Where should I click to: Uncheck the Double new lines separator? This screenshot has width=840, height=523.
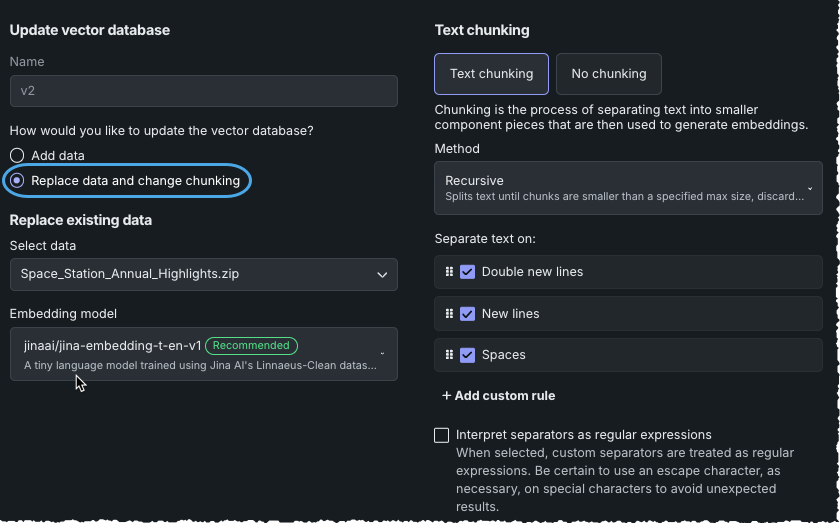(x=467, y=272)
